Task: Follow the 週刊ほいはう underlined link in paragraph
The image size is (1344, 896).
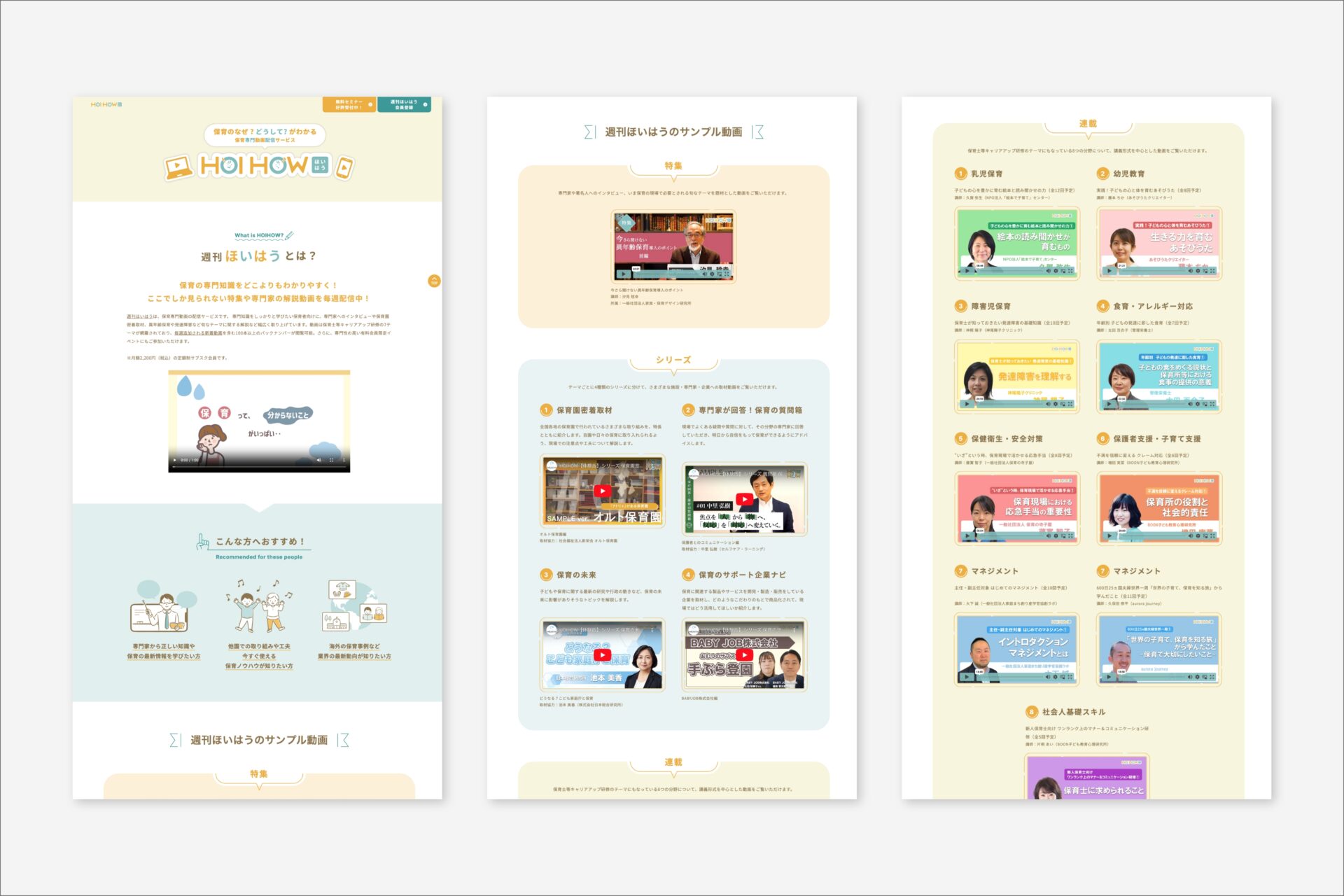Action: (x=139, y=316)
